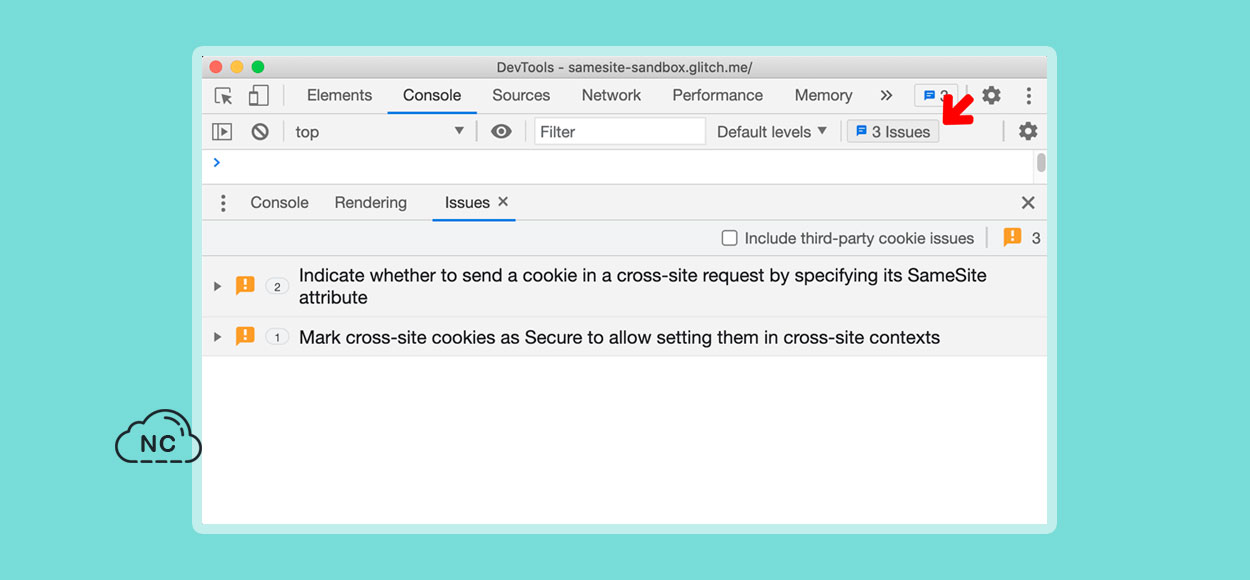Activate the inspect element picker icon

click(x=224, y=96)
